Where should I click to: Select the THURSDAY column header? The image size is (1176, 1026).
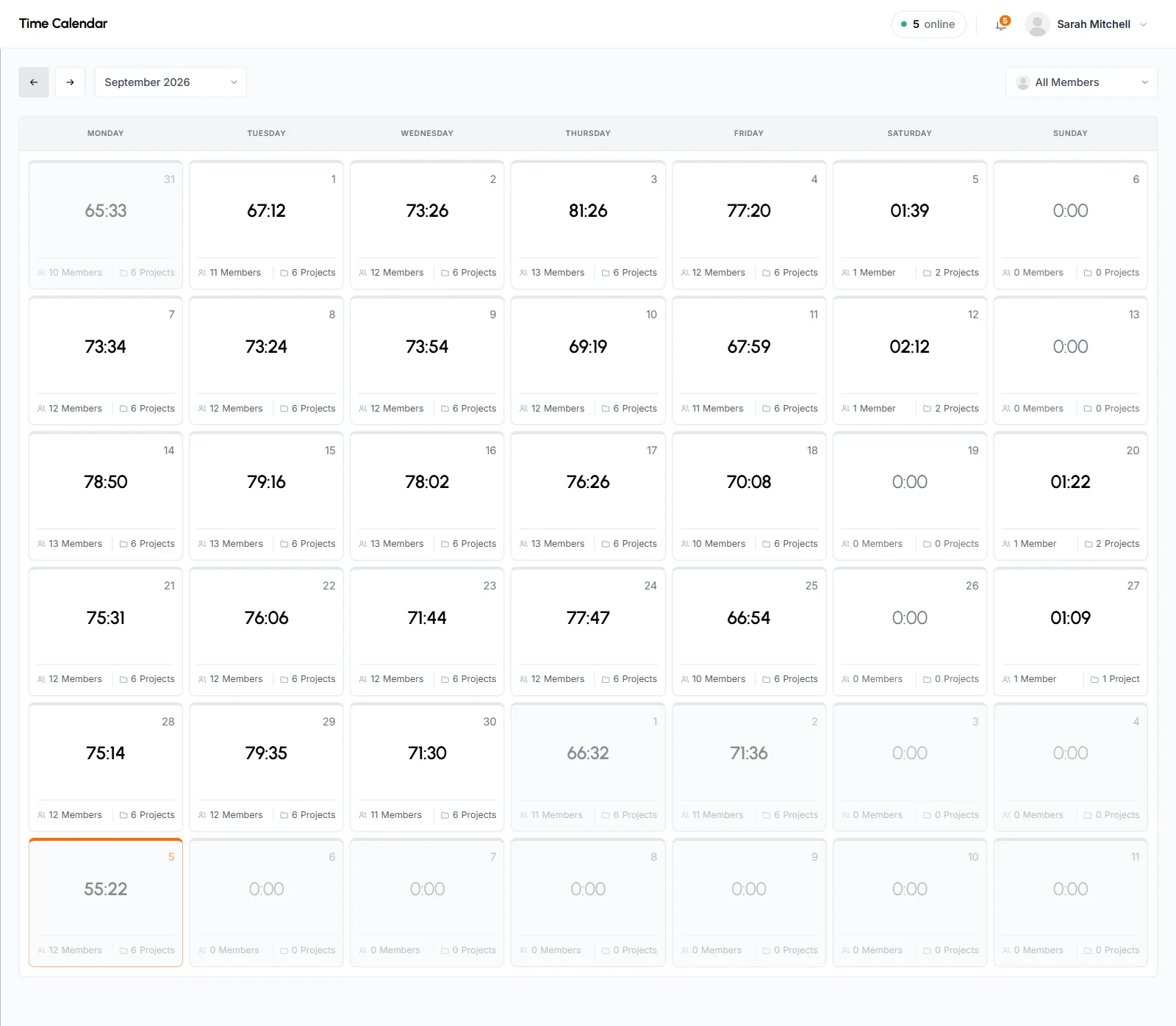[x=588, y=133]
